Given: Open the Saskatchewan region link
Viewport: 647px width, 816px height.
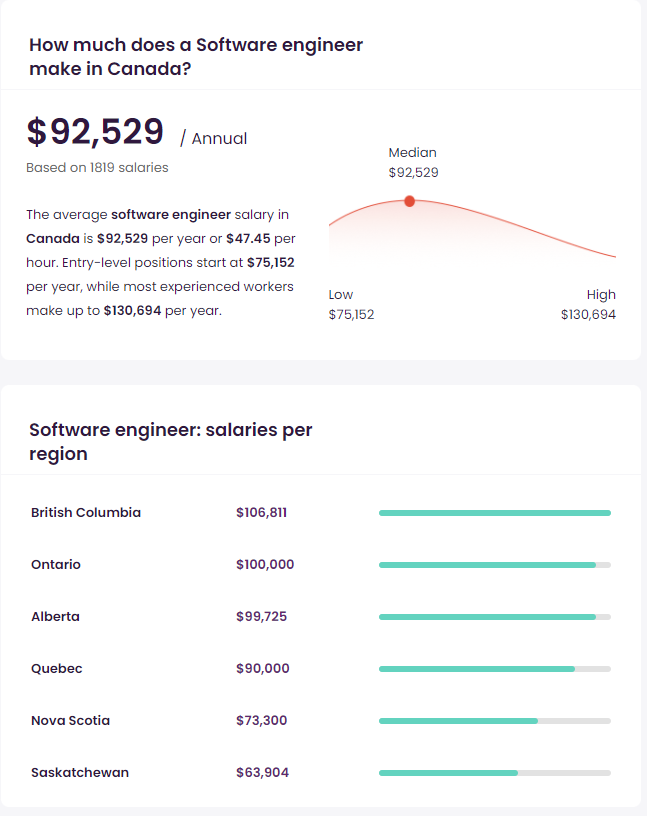Looking at the screenshot, I should pyautogui.click(x=80, y=773).
